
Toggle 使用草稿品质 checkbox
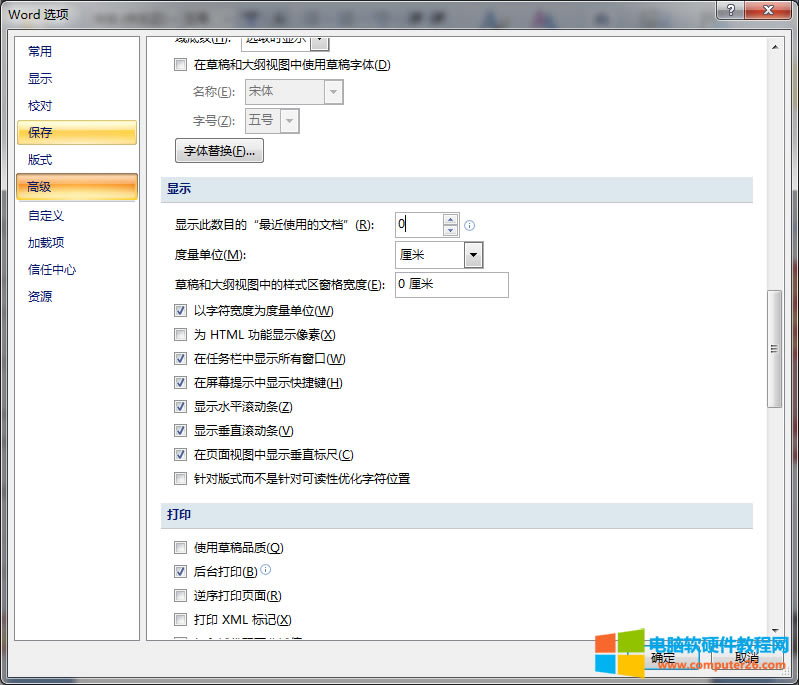(x=181, y=548)
